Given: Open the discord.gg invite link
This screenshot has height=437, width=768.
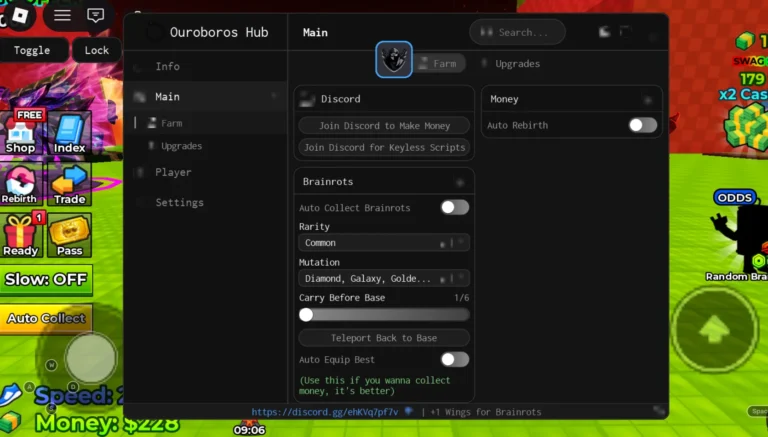Looking at the screenshot, I should point(325,412).
